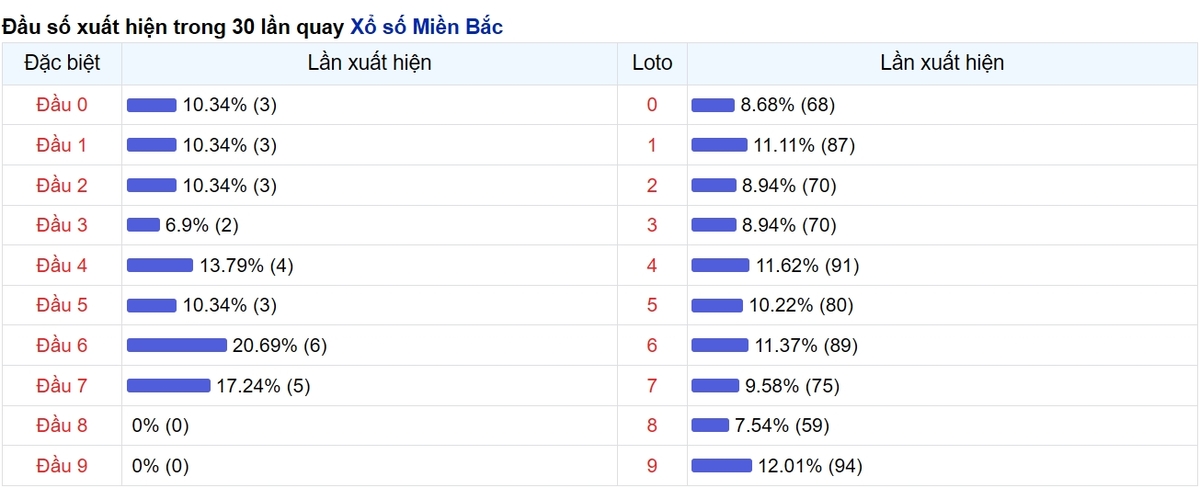Open the Xổ số Miền Bắc link
The image size is (1200, 488).
pyautogui.click(x=426, y=27)
